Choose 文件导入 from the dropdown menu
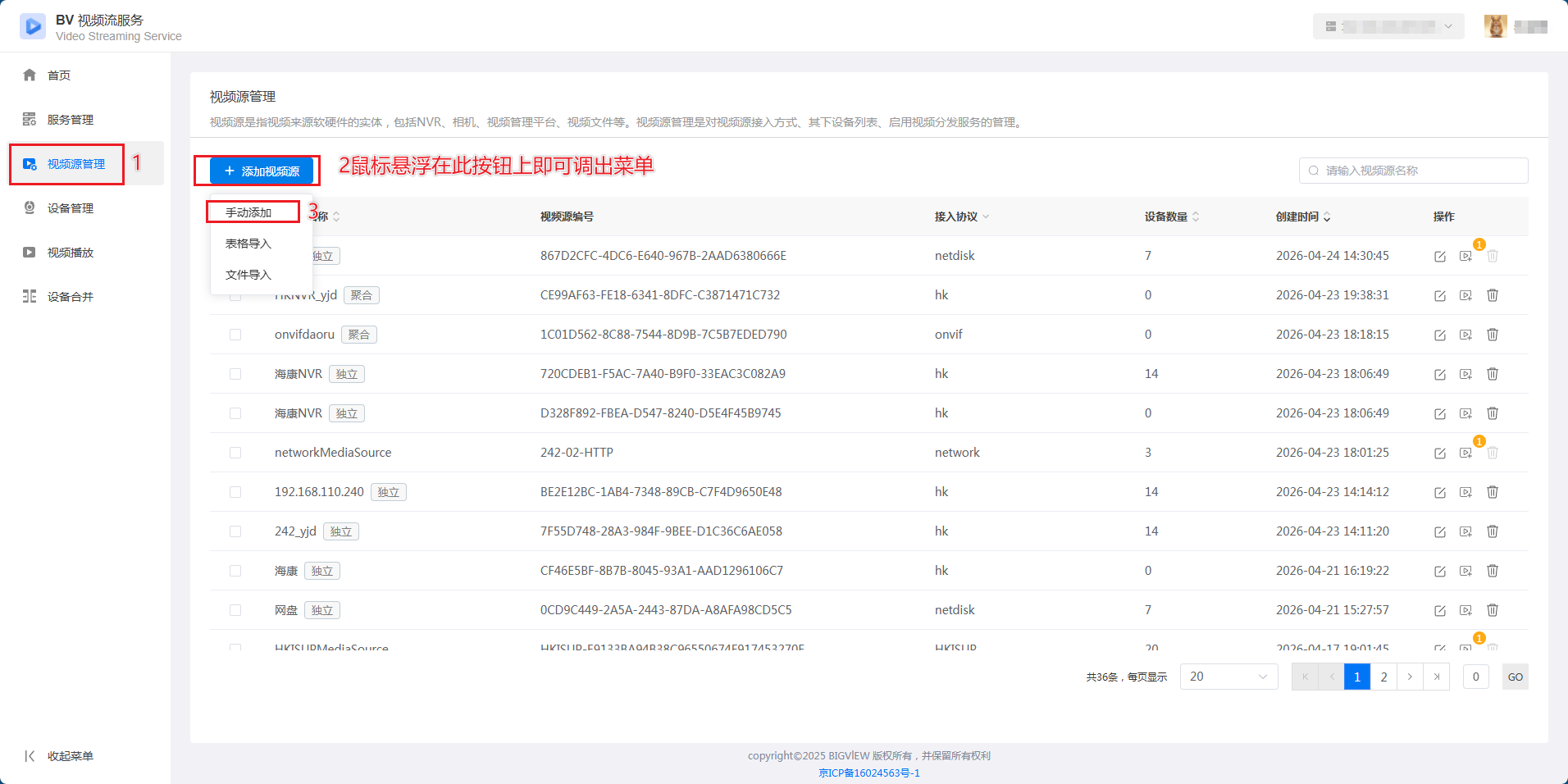The image size is (1568, 784). [248, 275]
